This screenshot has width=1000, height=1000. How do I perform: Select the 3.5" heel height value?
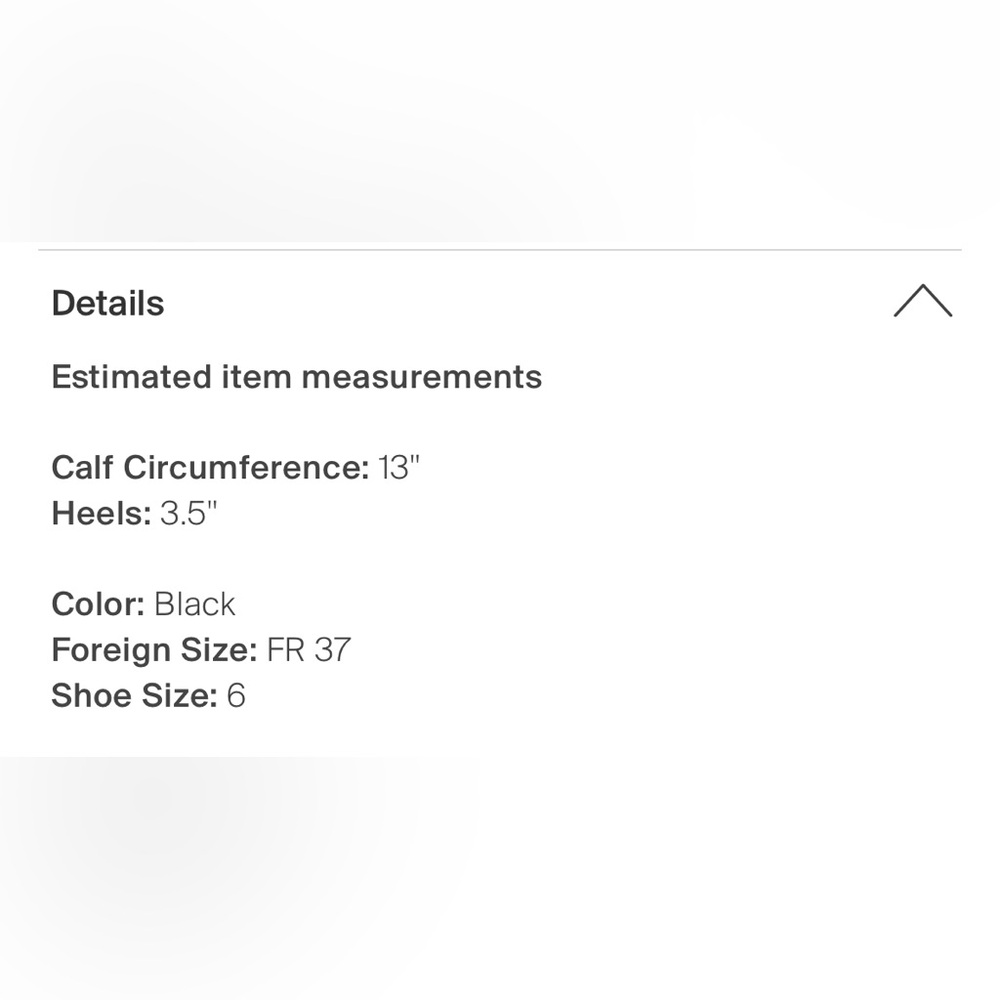189,514
